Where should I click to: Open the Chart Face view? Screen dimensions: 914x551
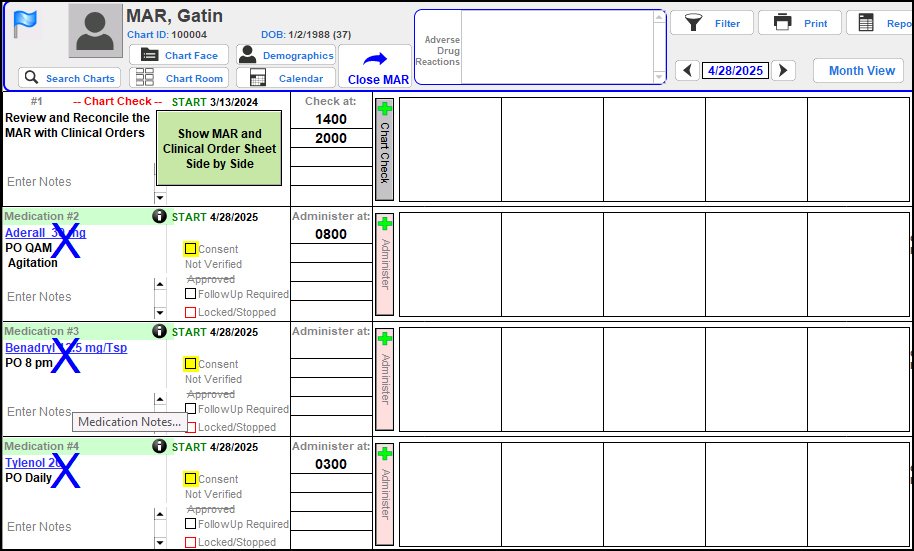pyautogui.click(x=179, y=55)
